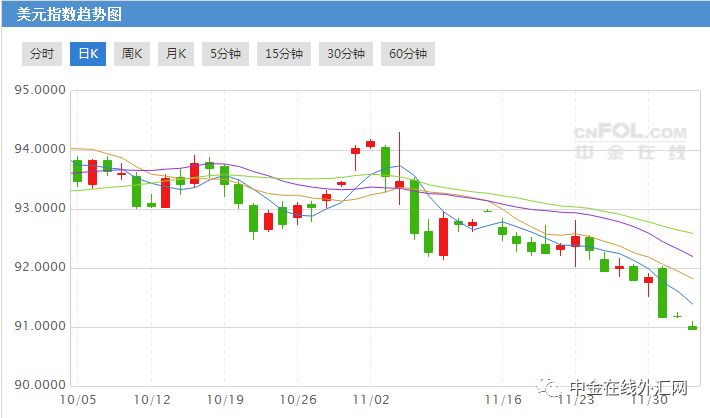Click the 90.0000 y-axis label

pyautogui.click(x=40, y=385)
